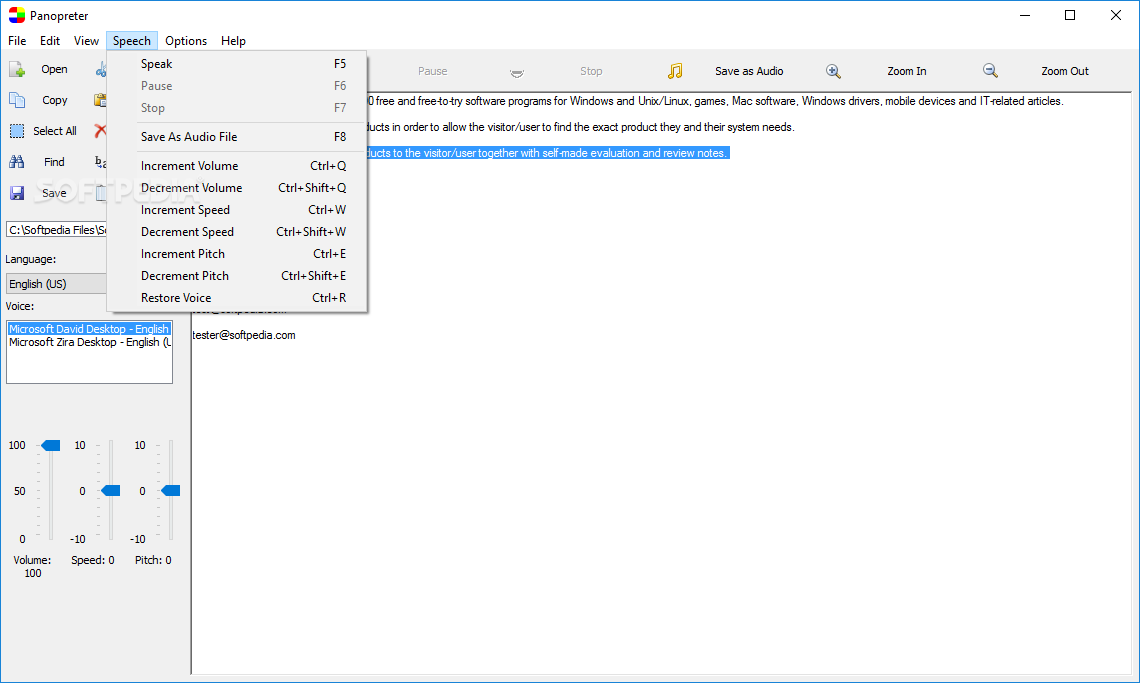1140x683 pixels.
Task: Click the Zoom Out magnifier icon
Action: 990,71
